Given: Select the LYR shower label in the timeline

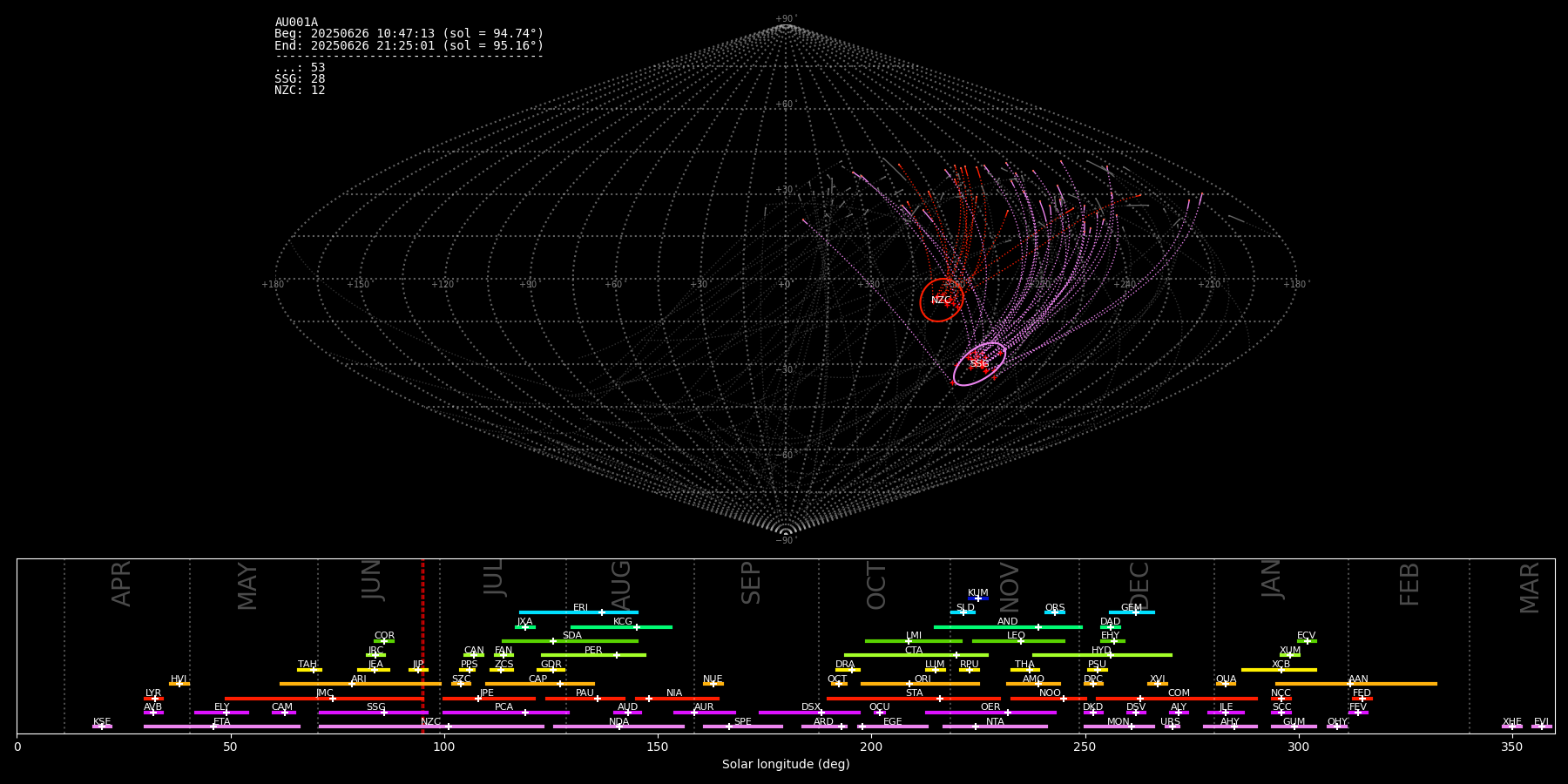Looking at the screenshot, I should point(153,693).
